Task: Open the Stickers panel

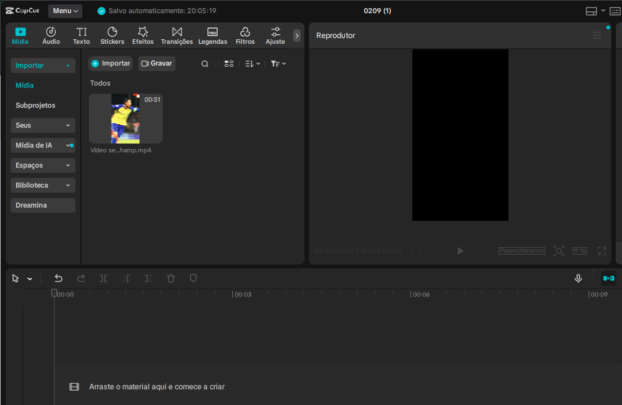Action: point(112,36)
